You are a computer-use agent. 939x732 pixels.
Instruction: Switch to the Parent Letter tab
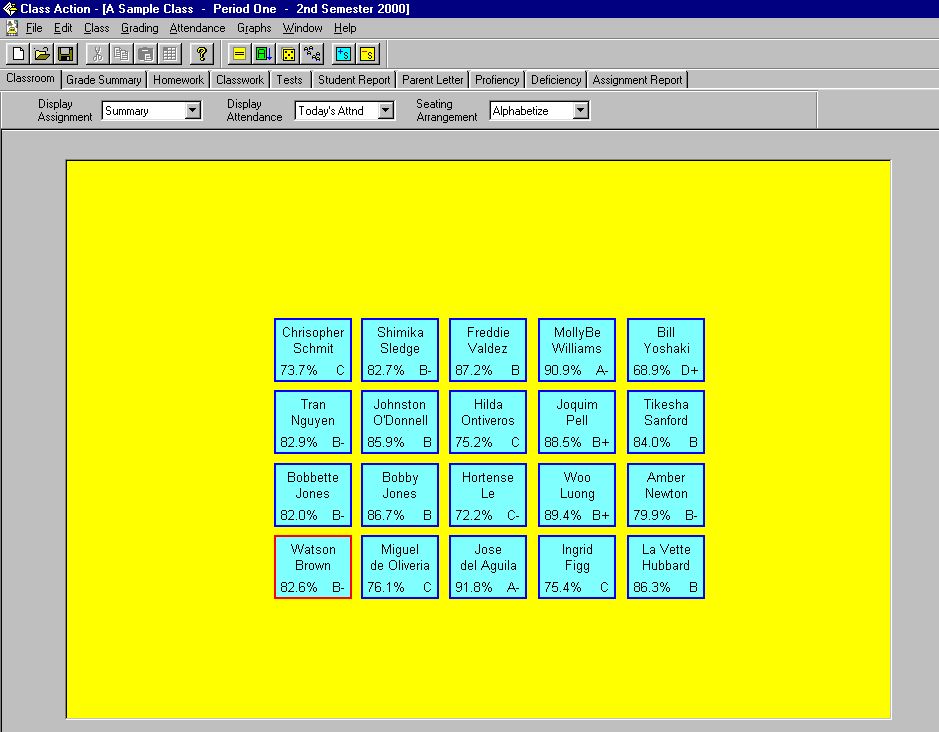(x=432, y=80)
